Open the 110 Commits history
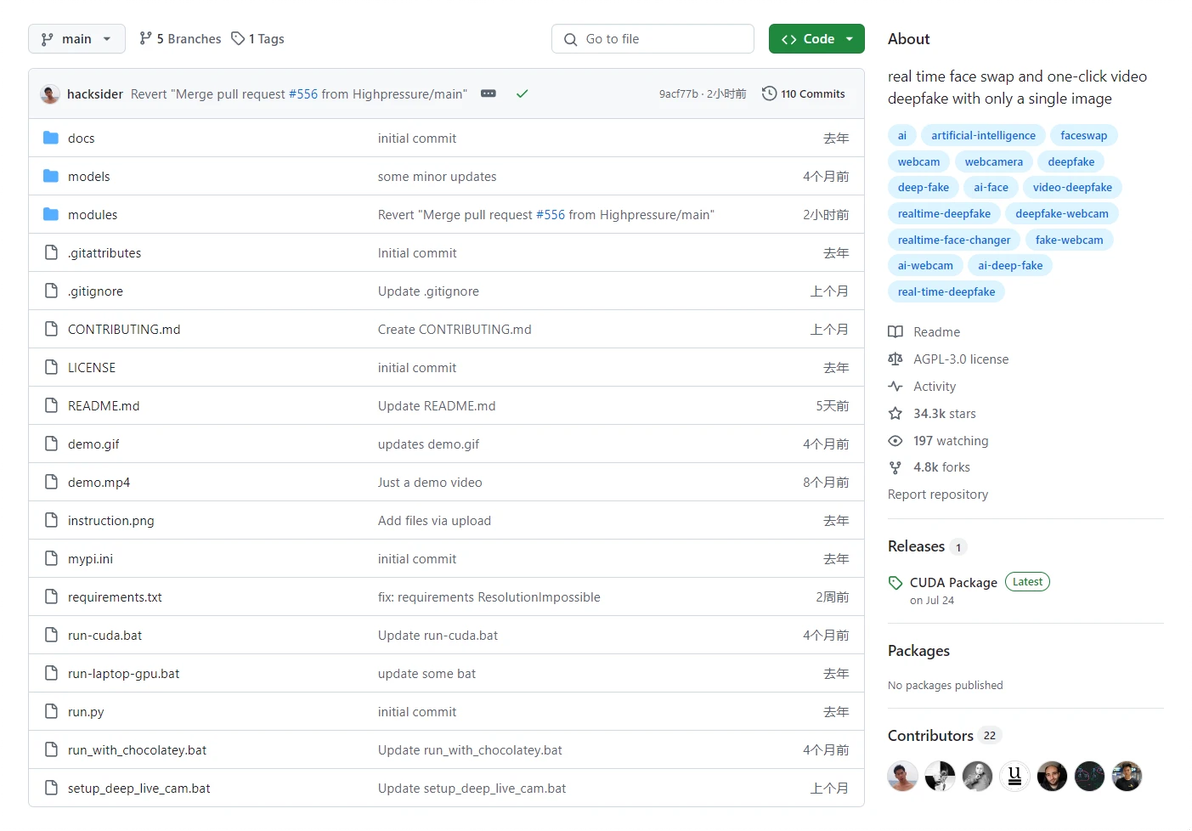The height and width of the screenshot is (831, 1192). pos(803,94)
